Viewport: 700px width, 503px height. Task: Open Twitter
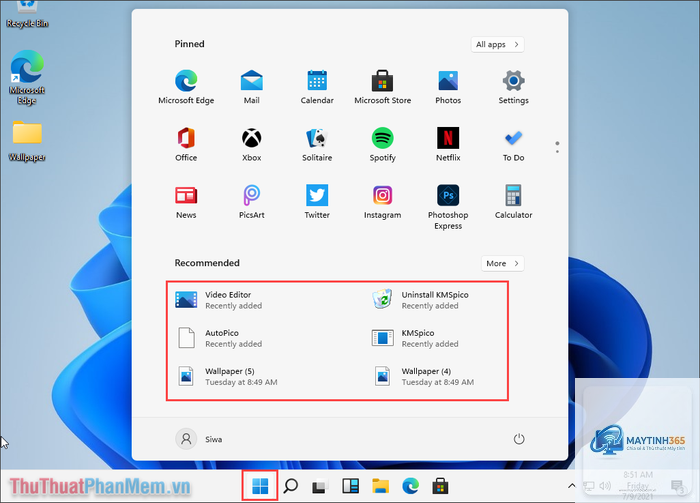(x=317, y=202)
